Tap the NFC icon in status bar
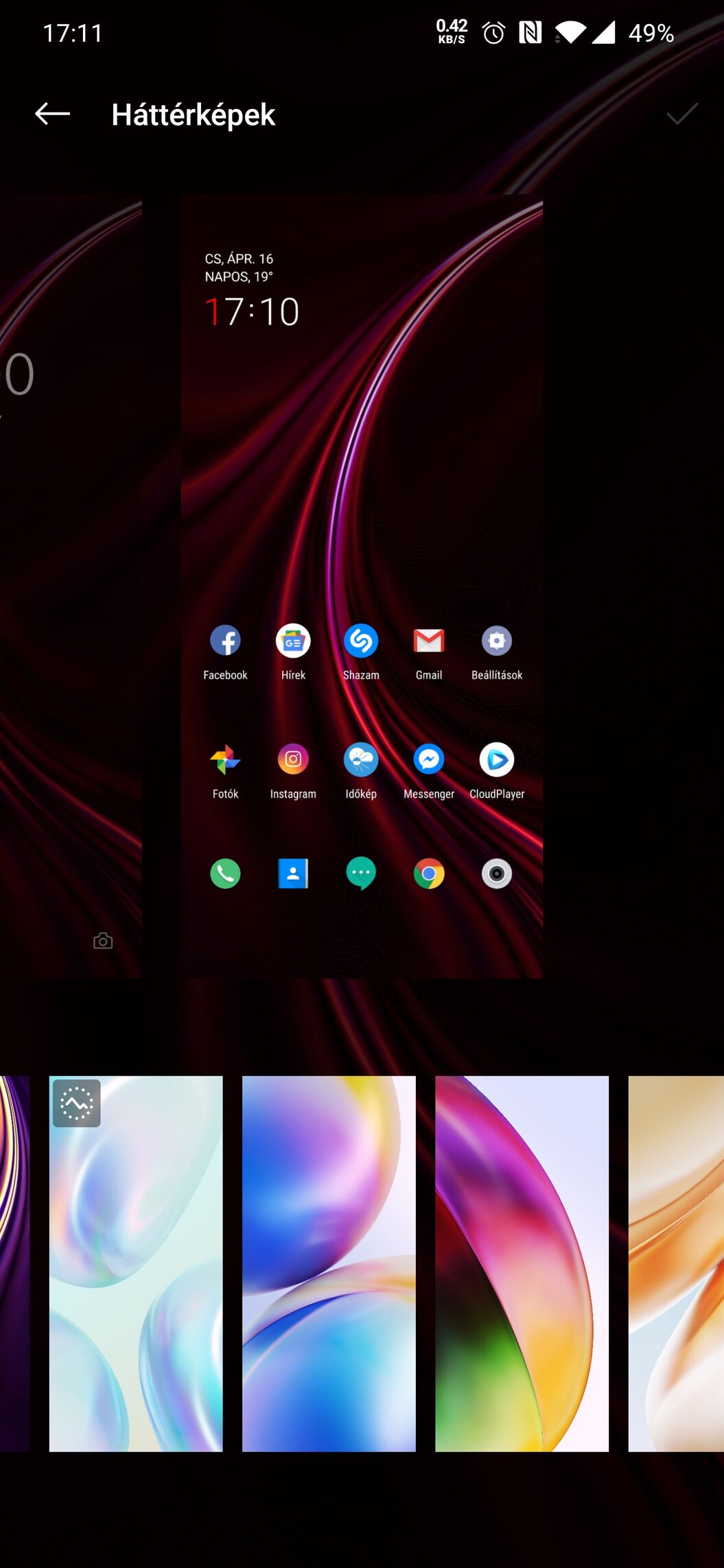 click(x=530, y=32)
